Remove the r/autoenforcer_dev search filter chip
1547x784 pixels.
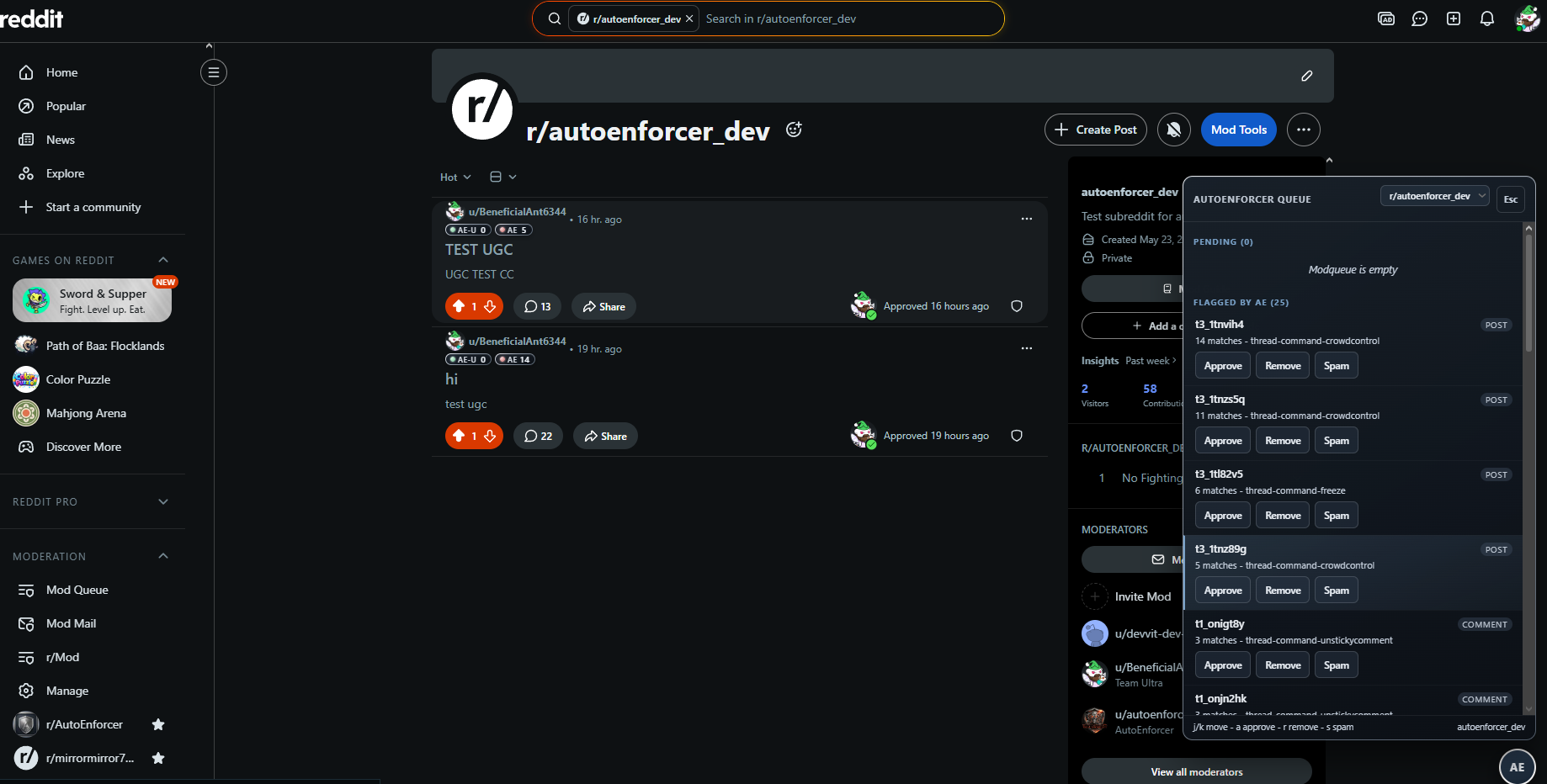tap(689, 19)
